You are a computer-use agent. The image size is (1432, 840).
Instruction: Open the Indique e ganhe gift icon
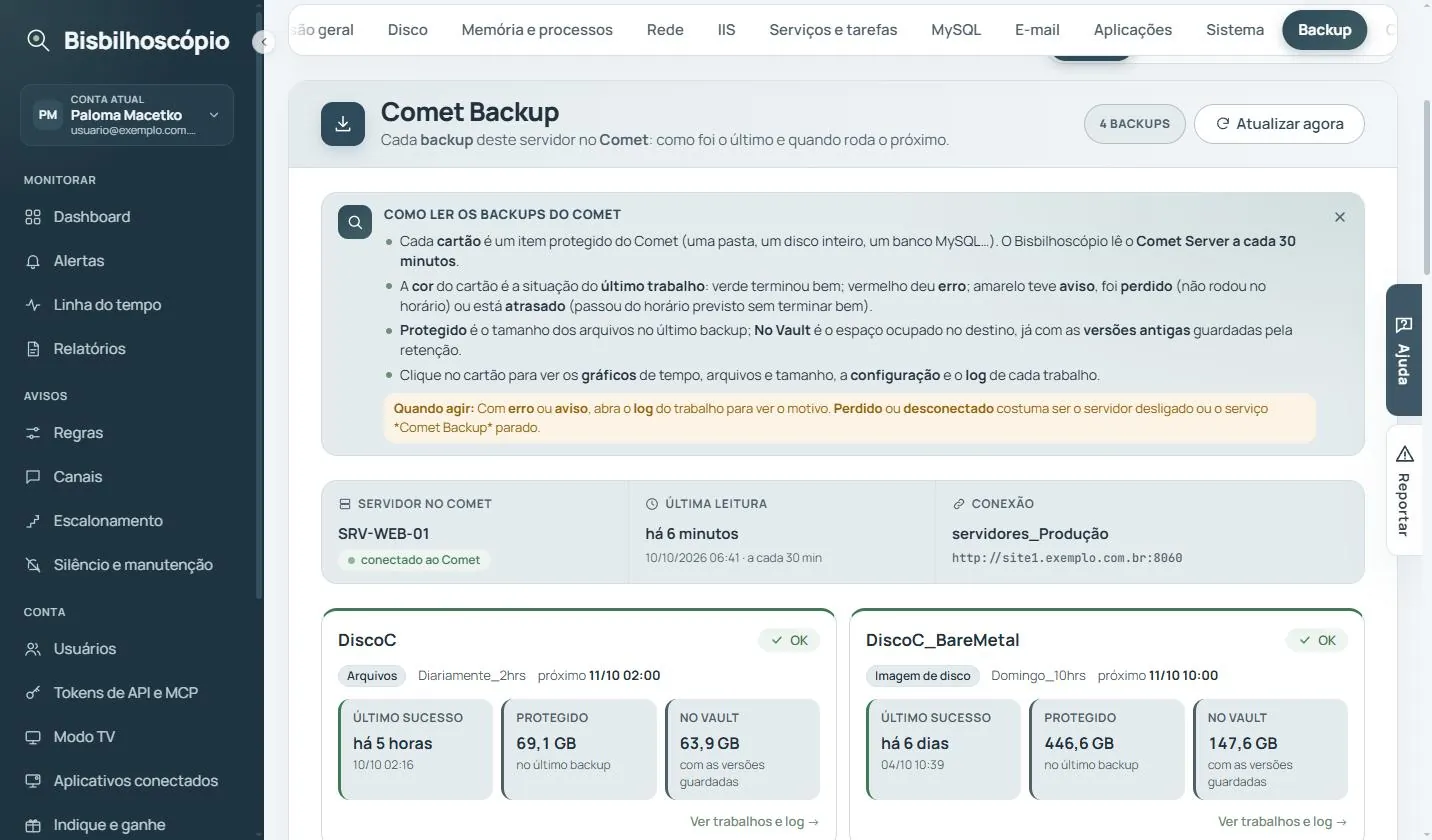(x=33, y=825)
